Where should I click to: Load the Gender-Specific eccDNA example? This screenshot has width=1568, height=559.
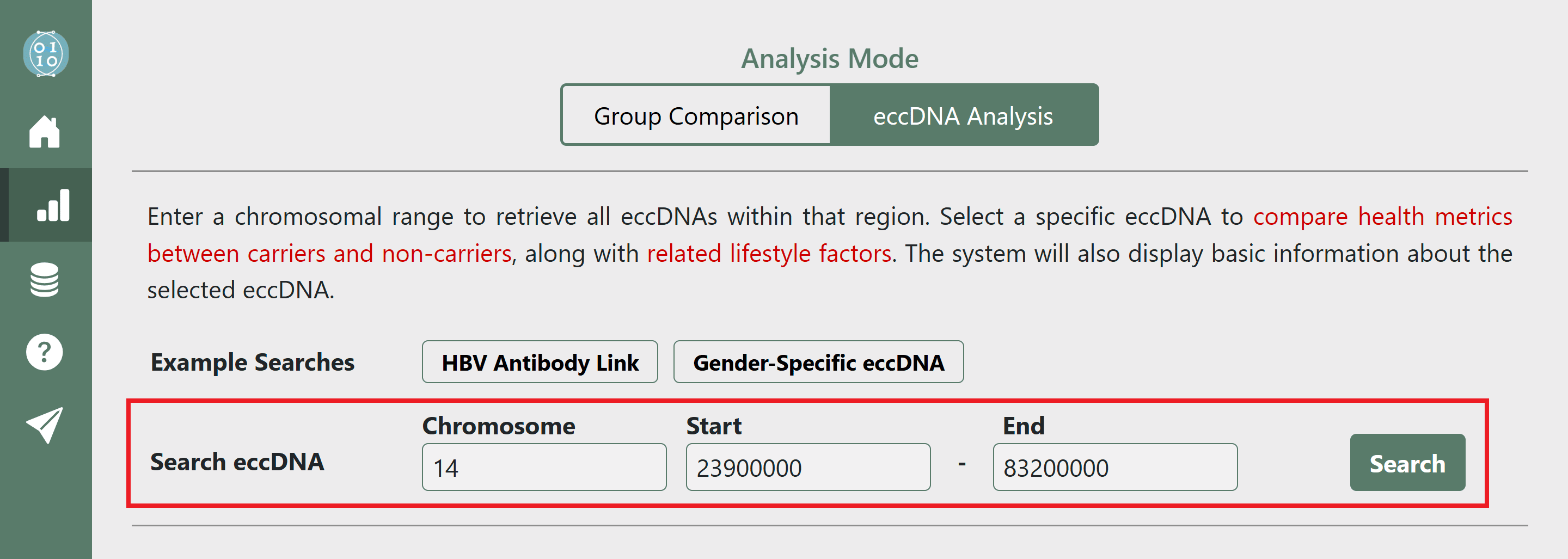(x=818, y=363)
